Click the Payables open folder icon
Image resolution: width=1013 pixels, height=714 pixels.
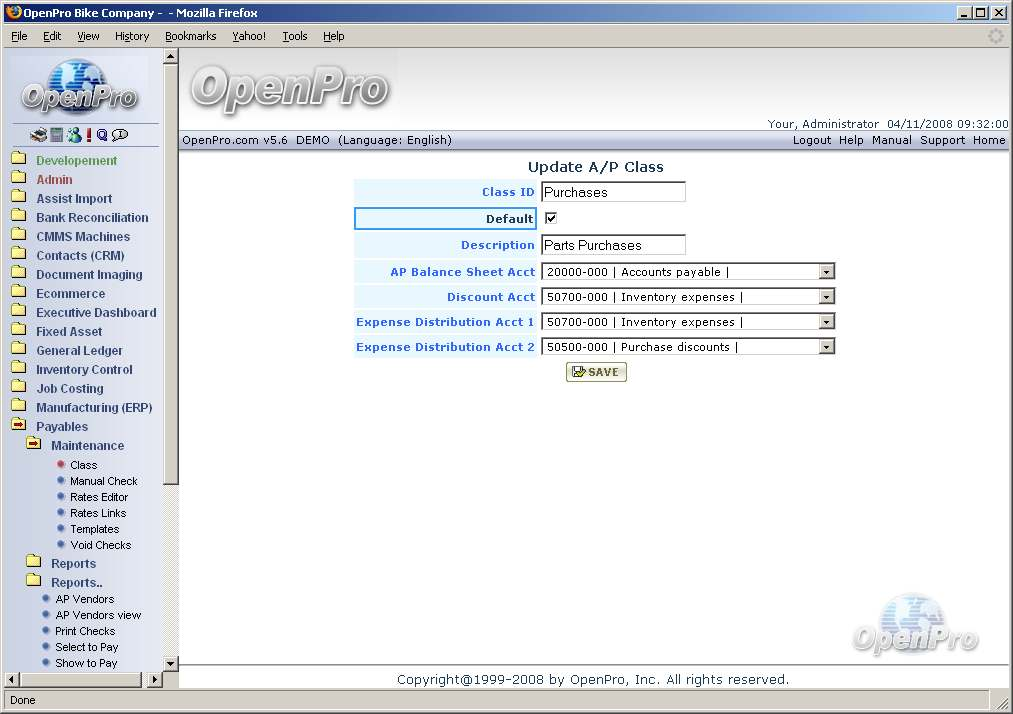(x=19, y=426)
